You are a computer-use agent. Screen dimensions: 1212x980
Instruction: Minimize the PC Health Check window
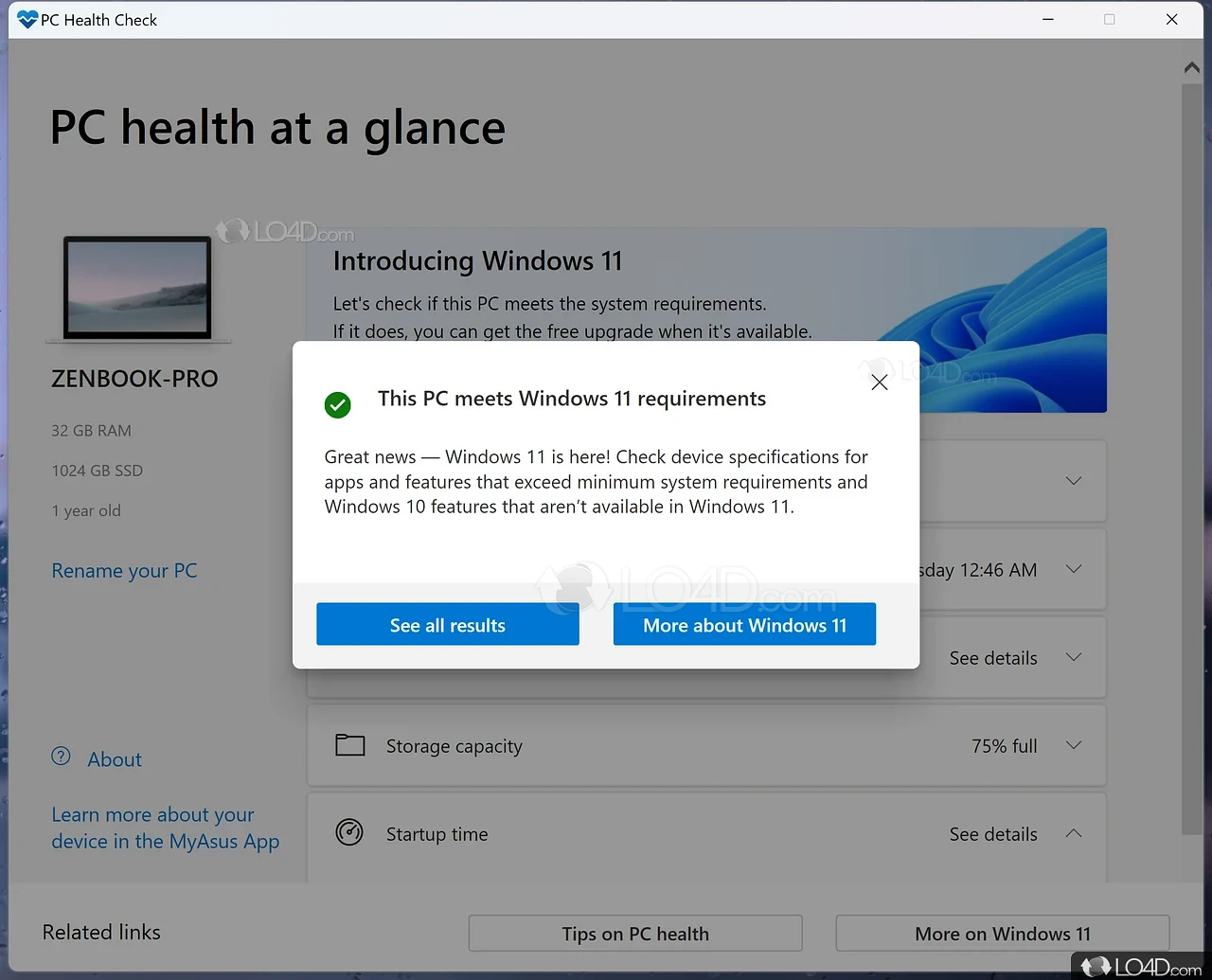point(1048,19)
